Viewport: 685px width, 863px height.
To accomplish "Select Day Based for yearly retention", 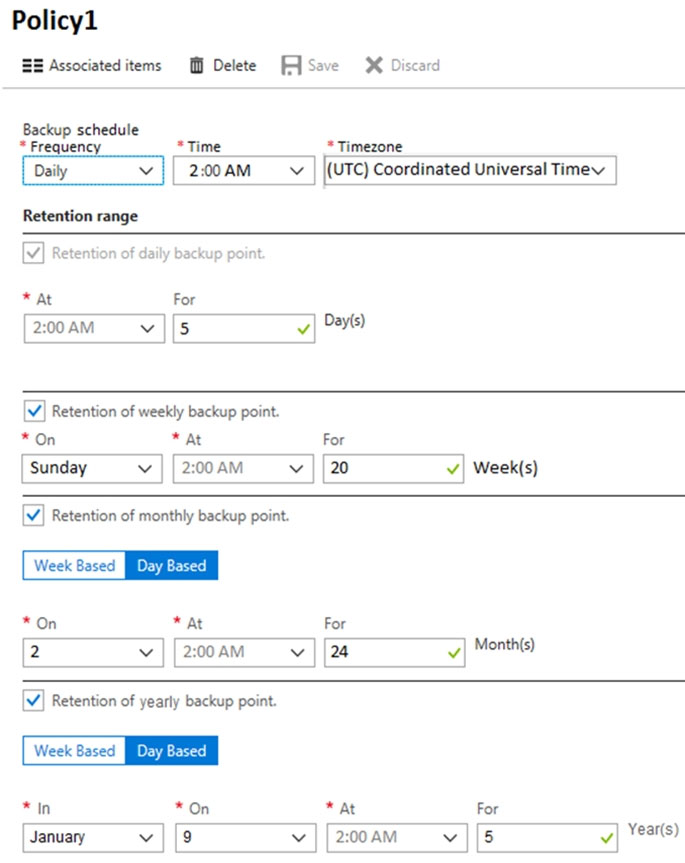I will [171, 751].
